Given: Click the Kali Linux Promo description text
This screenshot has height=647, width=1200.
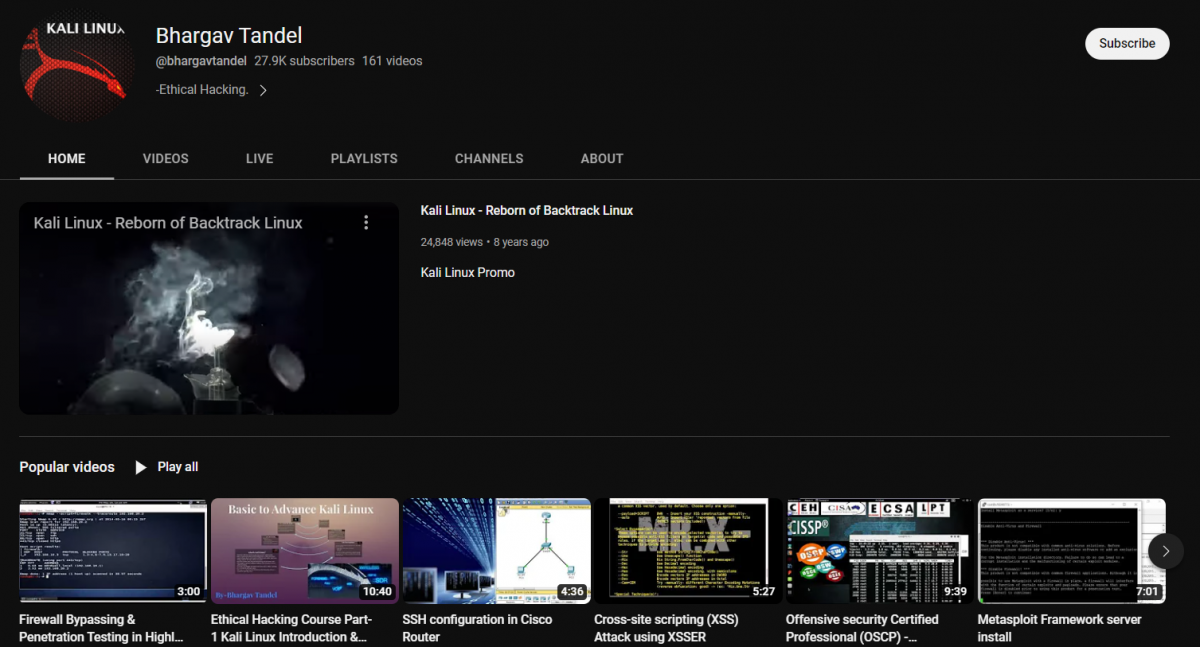Looking at the screenshot, I should 468,272.
